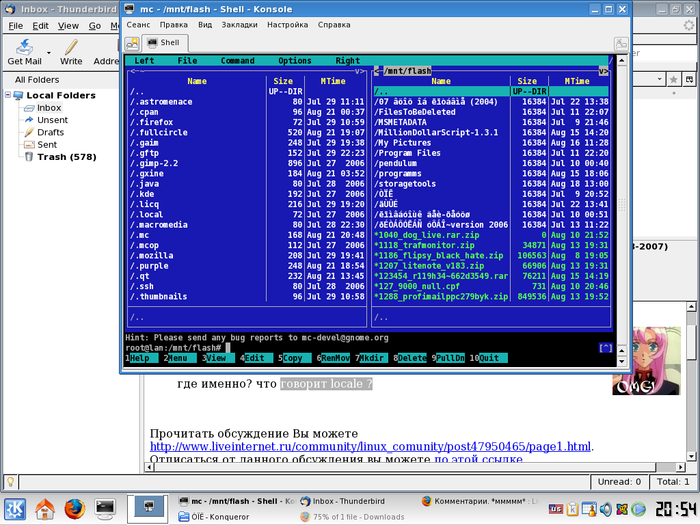
Task: Select Trash (578) folder in Thunderbird
Action: click(x=67, y=157)
